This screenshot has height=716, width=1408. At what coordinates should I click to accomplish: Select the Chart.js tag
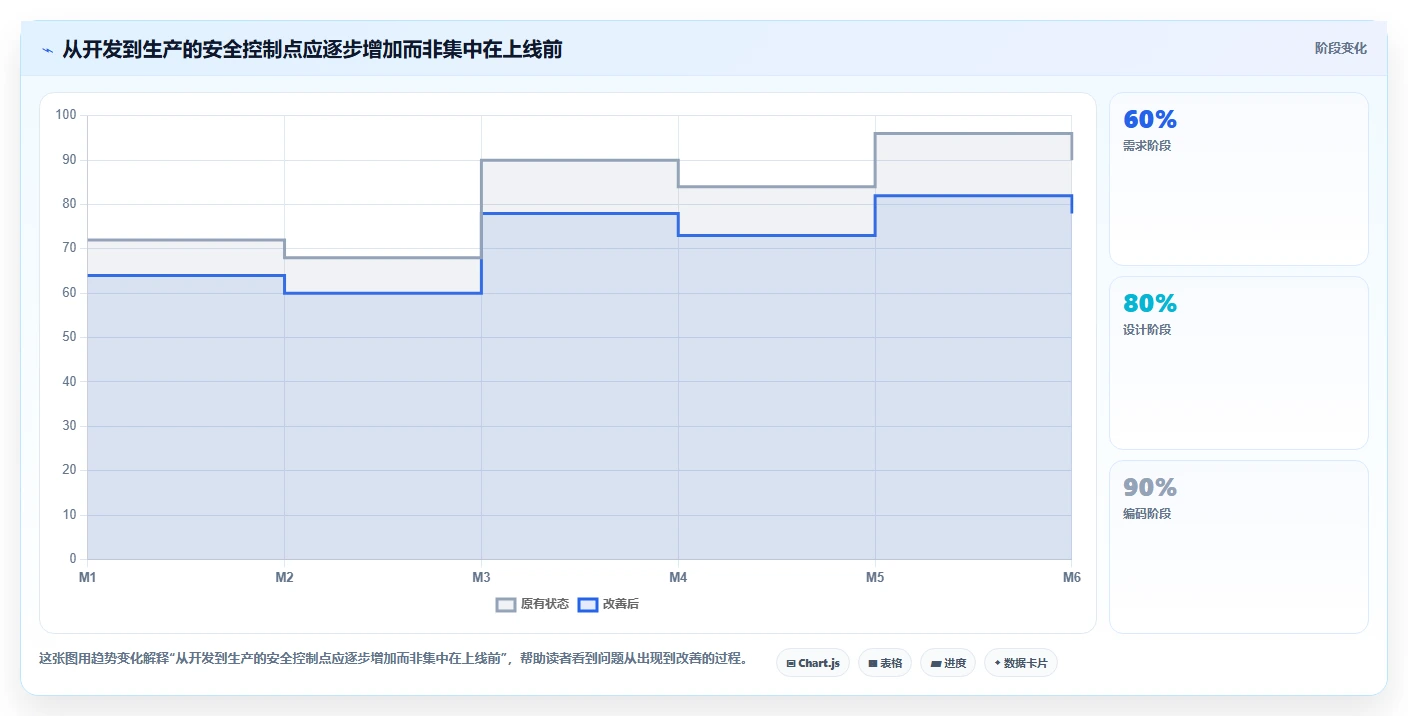pyautogui.click(x=813, y=663)
